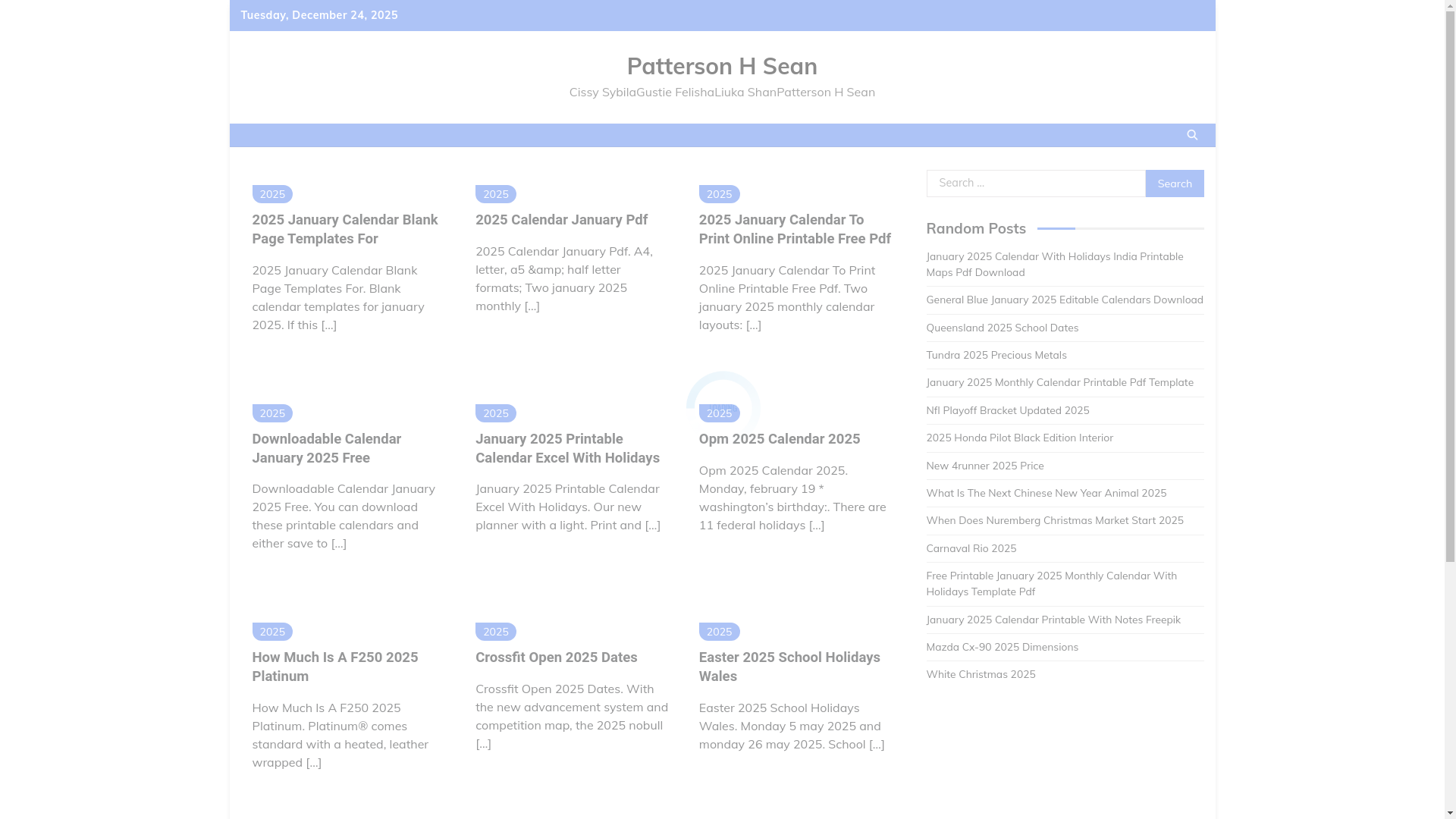This screenshot has height=819, width=1456.
Task: Open 'Mazda Cx-90 2025 Dimensions' link
Action: pyautogui.click(x=1002, y=647)
